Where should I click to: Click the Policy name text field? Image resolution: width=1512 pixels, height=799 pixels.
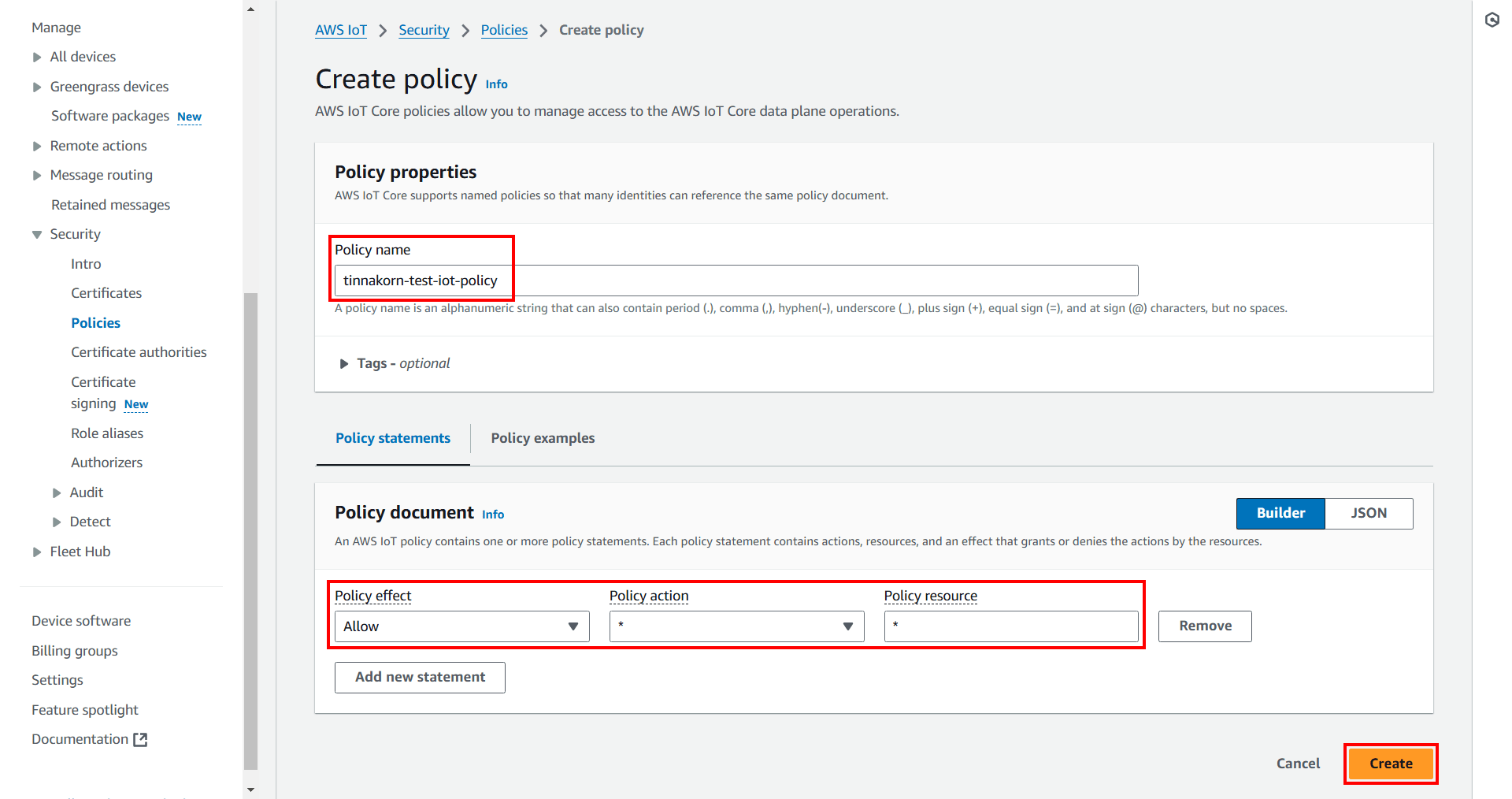click(x=736, y=281)
